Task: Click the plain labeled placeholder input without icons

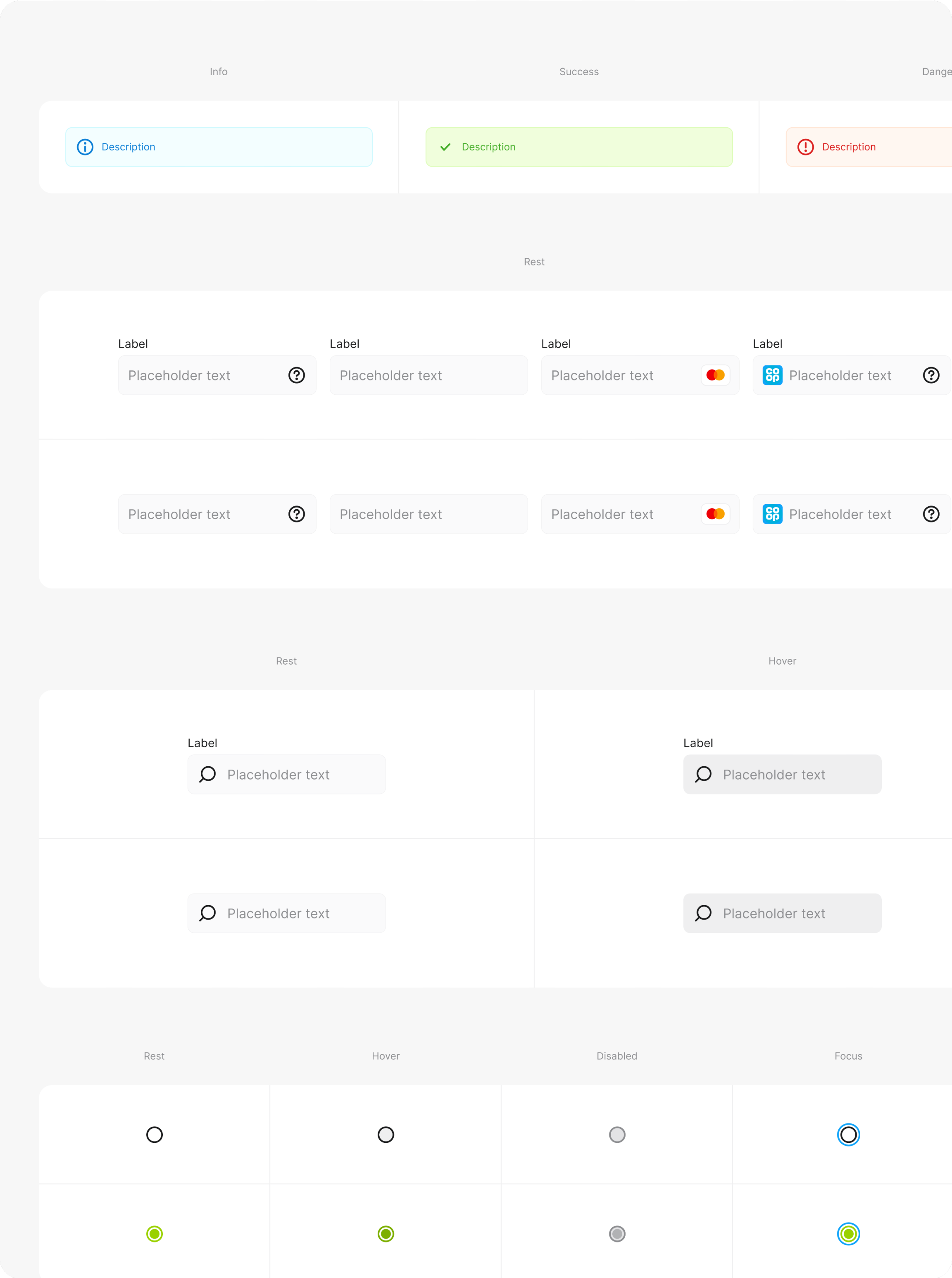Action: [428, 375]
